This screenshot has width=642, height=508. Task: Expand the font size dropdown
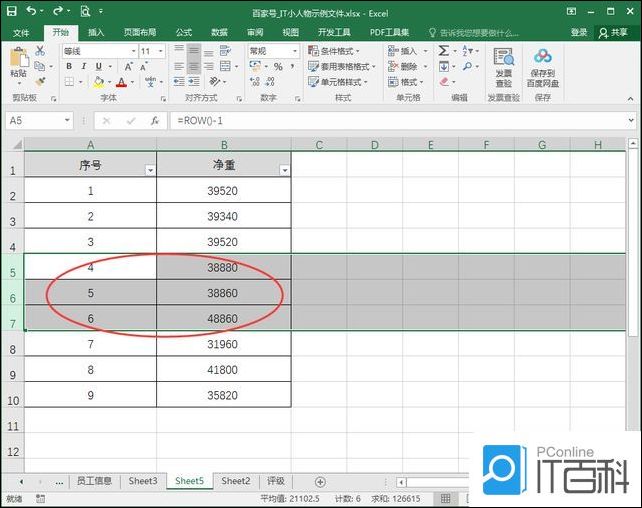[x=160, y=51]
